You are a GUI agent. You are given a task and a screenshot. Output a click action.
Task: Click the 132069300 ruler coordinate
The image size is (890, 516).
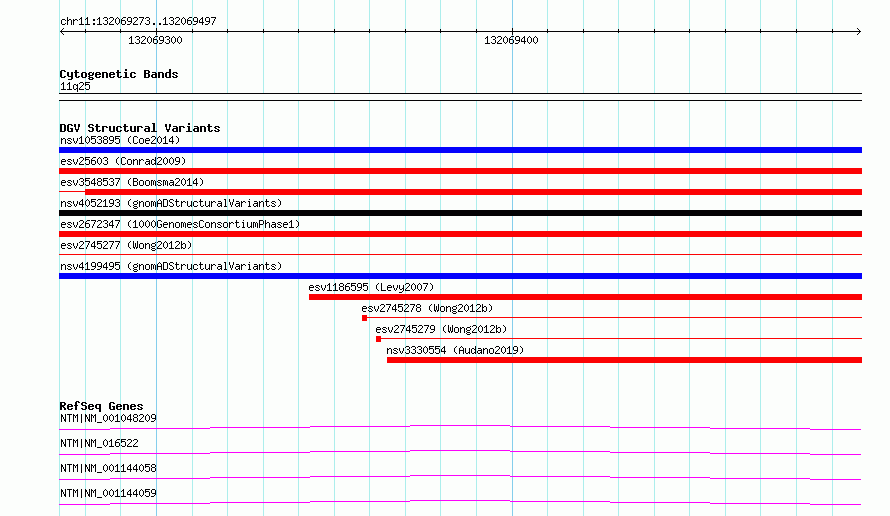click(155, 40)
